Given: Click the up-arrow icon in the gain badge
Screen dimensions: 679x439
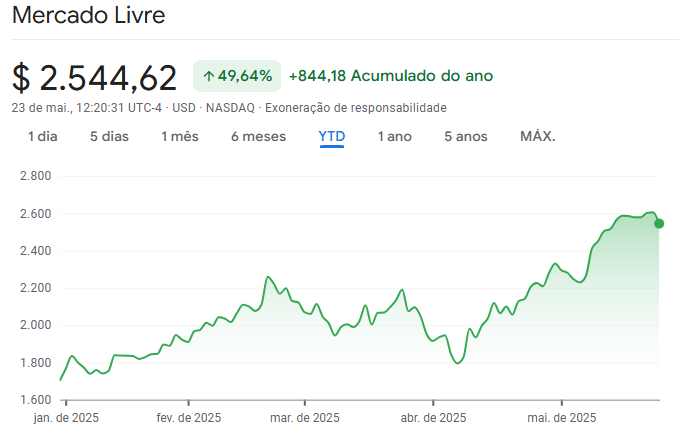Looking at the screenshot, I should coord(209,76).
